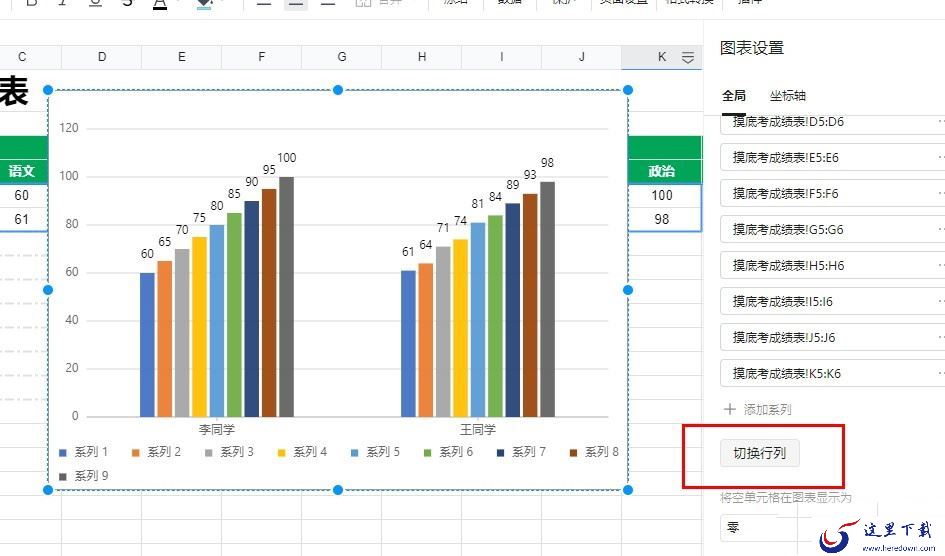The image size is (945, 556).
Task: Select column F header
Action: tap(262, 57)
